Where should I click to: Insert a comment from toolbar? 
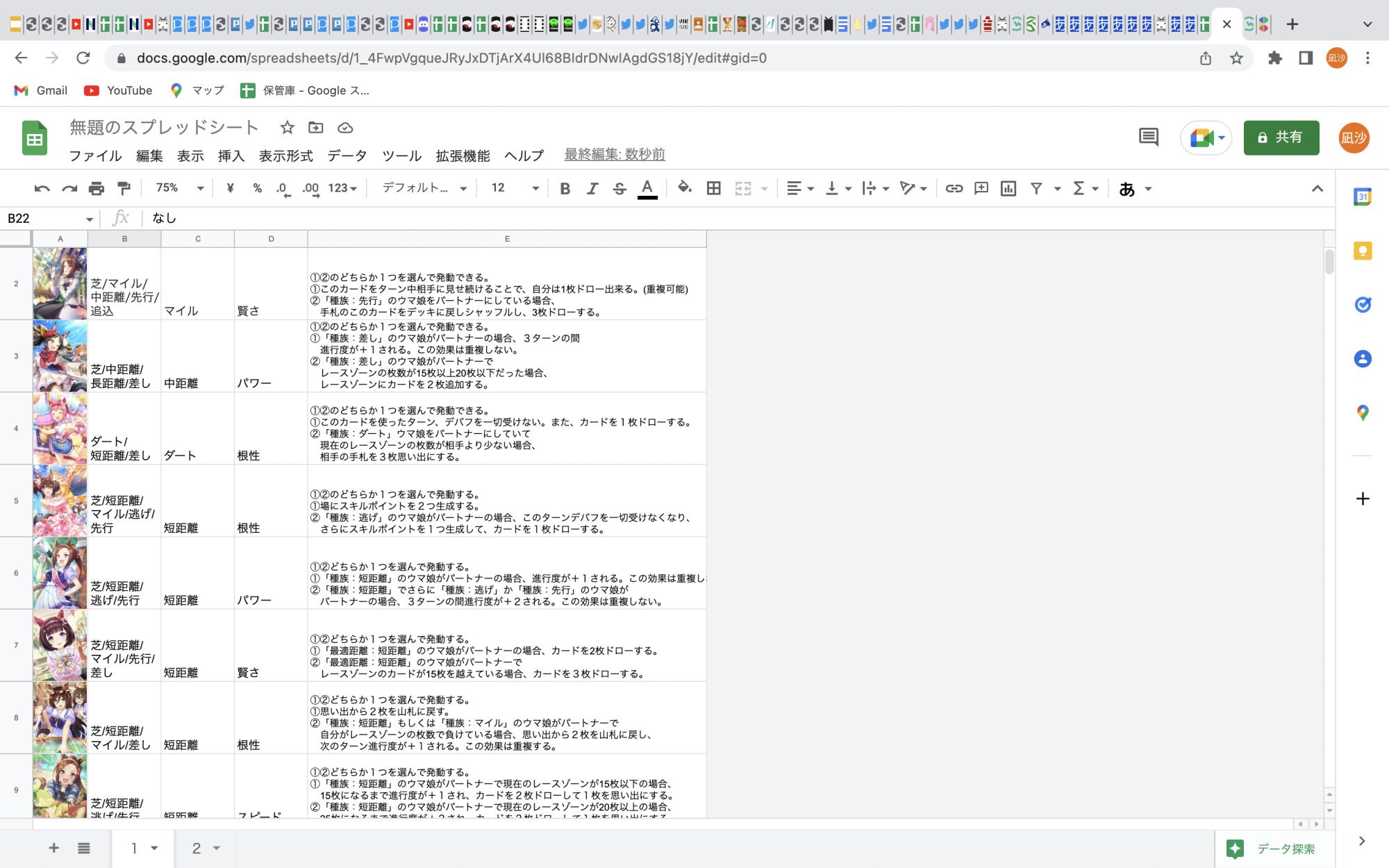(x=981, y=188)
